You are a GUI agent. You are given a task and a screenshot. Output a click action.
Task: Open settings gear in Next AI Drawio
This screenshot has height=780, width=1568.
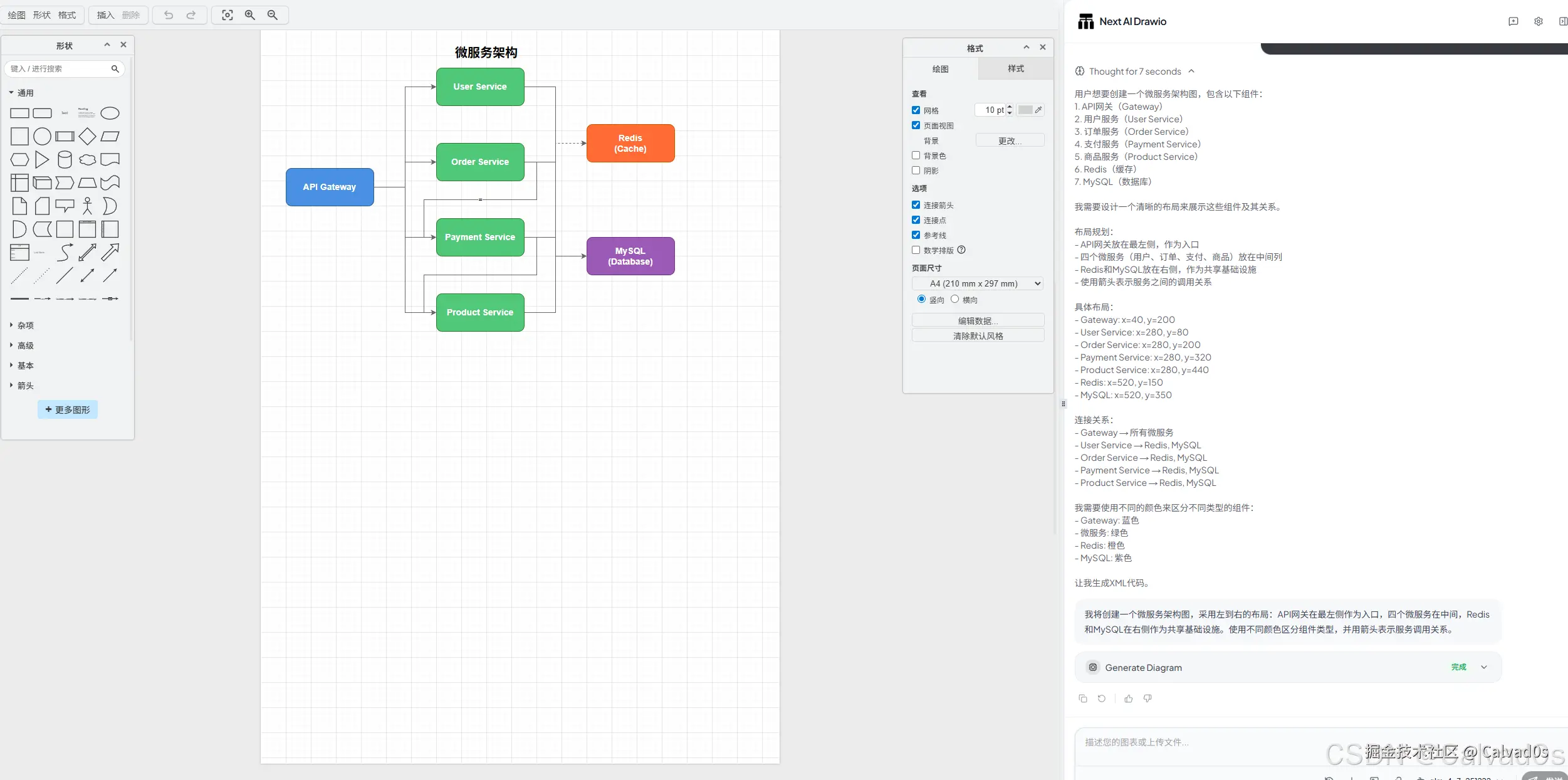pyautogui.click(x=1538, y=21)
